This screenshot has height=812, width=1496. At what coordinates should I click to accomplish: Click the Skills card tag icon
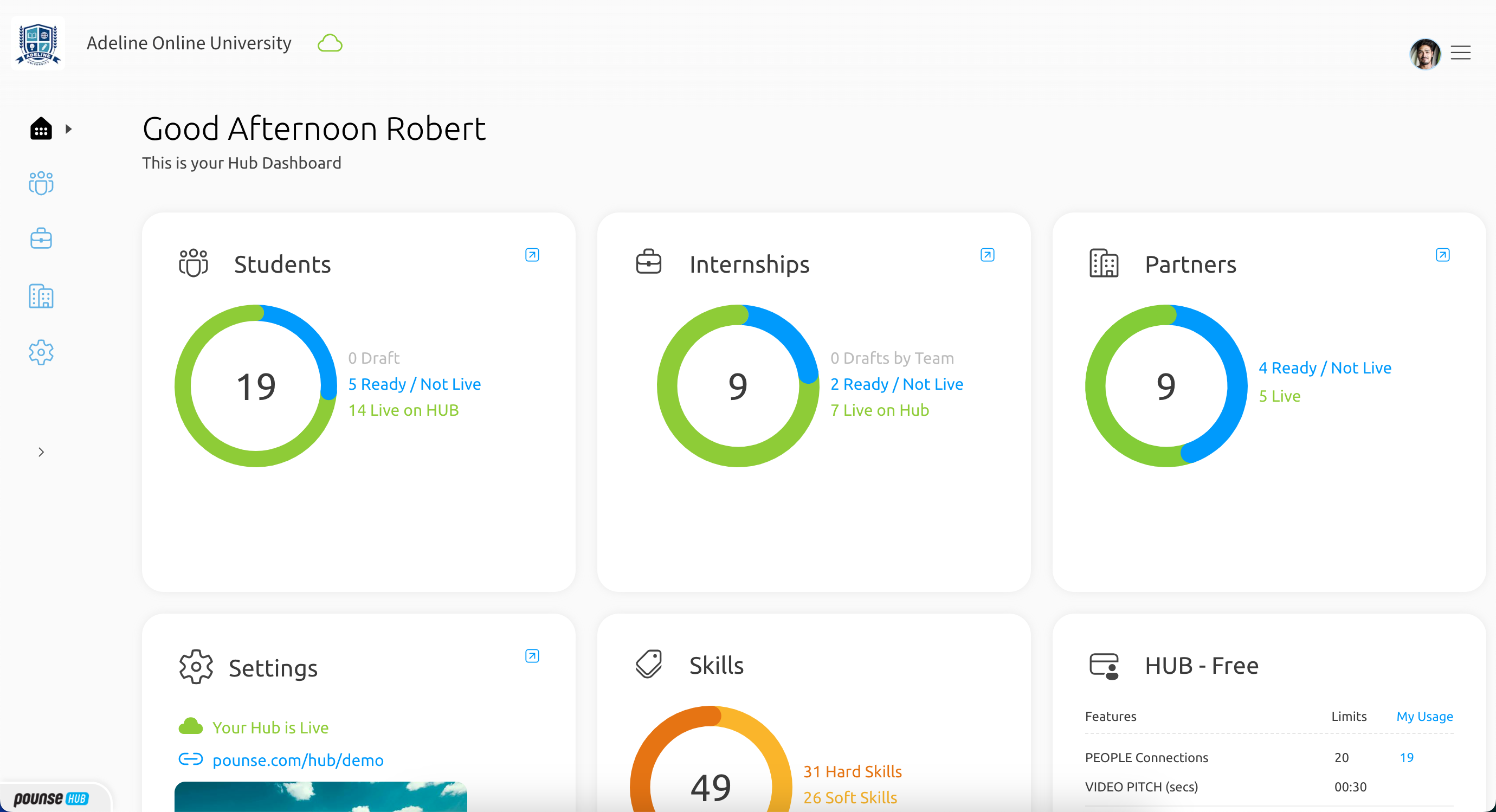pyautogui.click(x=649, y=664)
